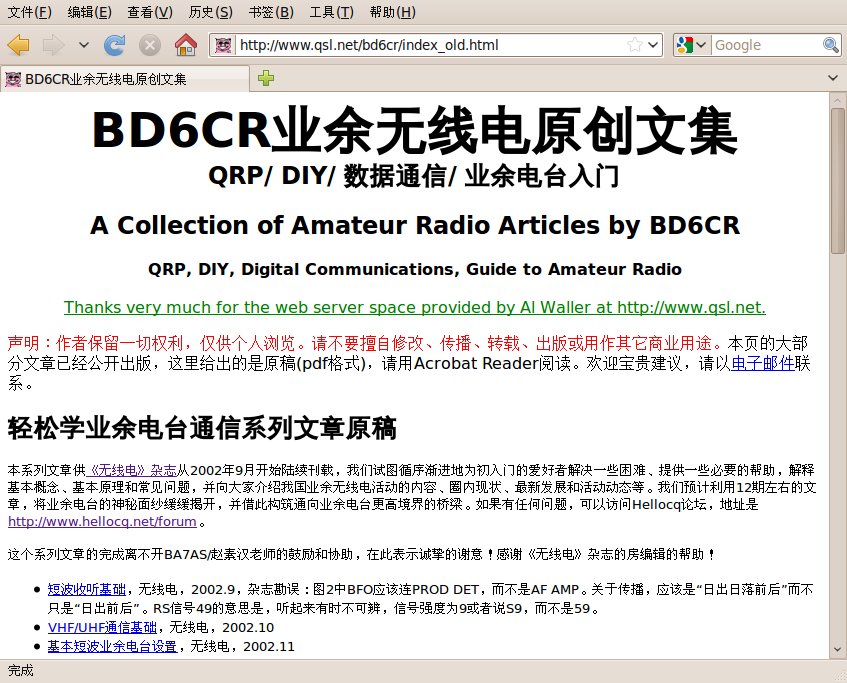The width and height of the screenshot is (847, 683).
Task: Open the 历史(S) menu
Action: point(211,12)
